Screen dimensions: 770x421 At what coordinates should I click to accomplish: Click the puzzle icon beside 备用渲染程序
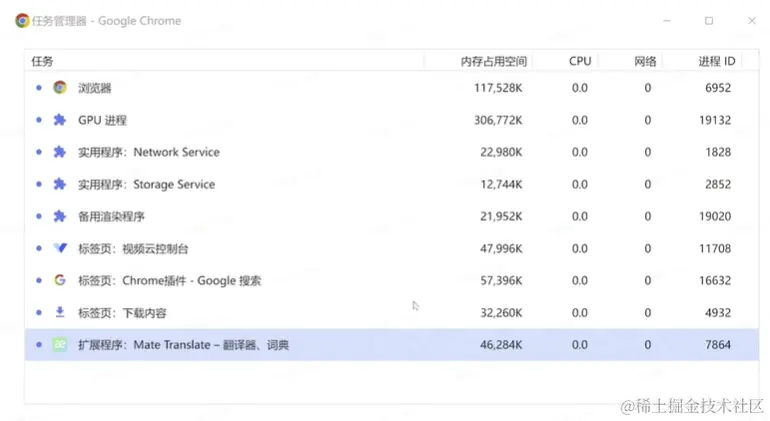(x=60, y=216)
